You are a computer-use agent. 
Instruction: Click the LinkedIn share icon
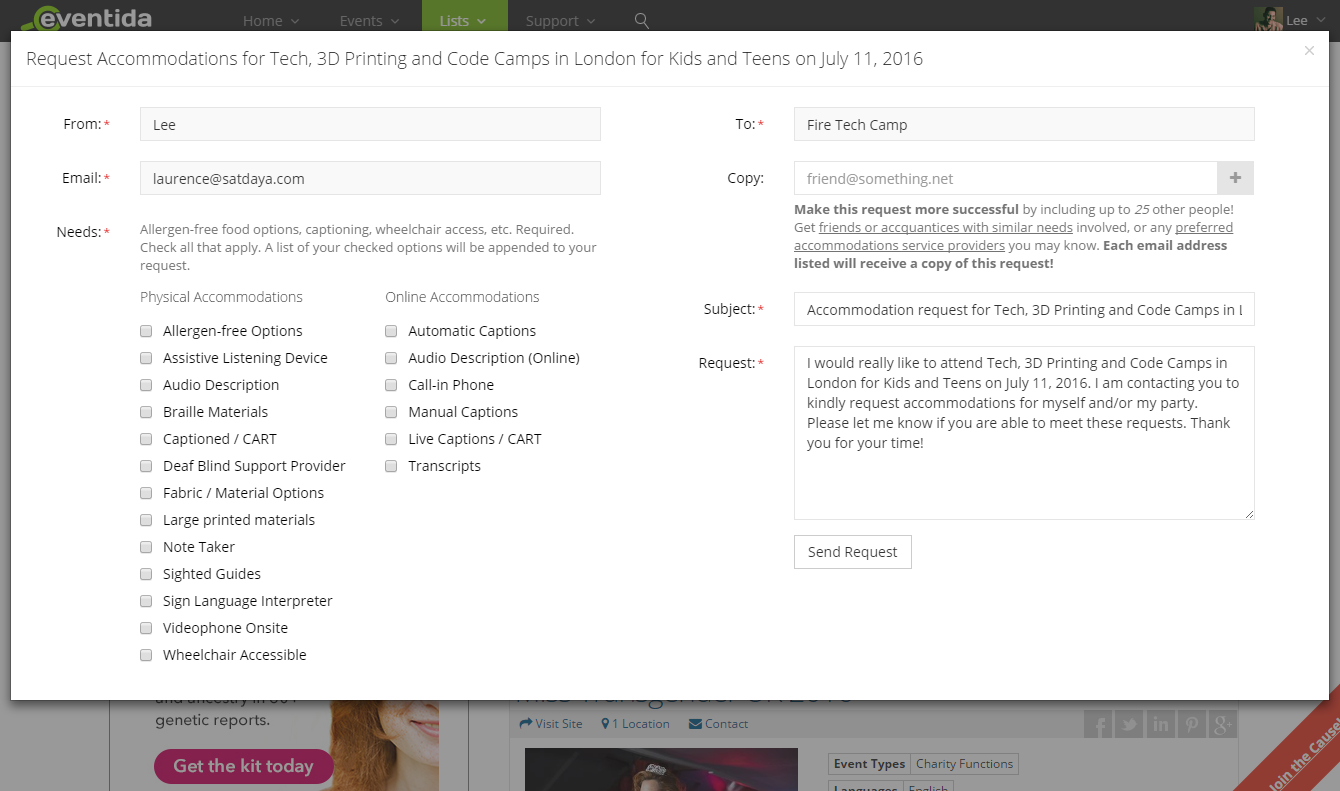click(1160, 724)
